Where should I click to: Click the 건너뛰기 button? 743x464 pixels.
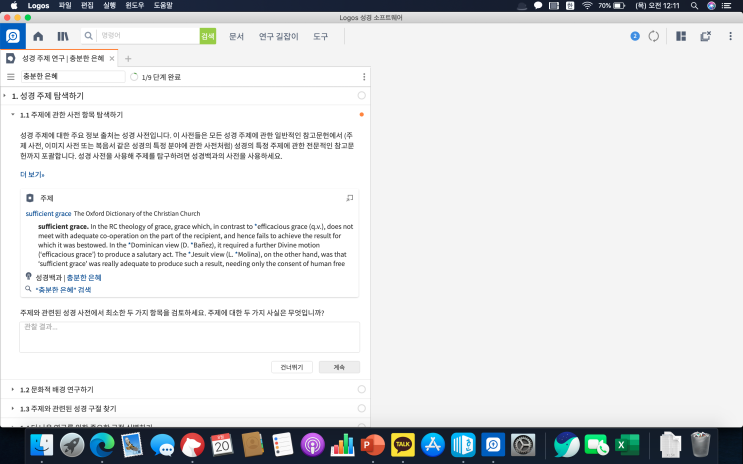pyautogui.click(x=292, y=367)
